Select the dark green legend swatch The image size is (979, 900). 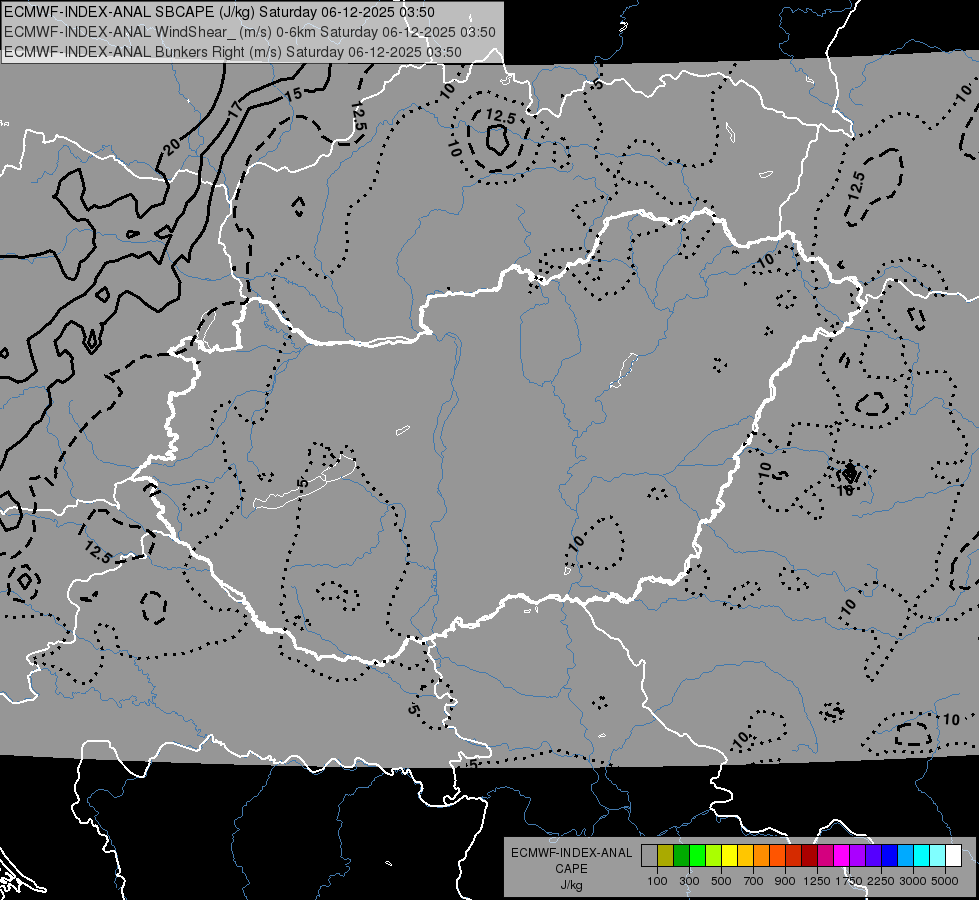pyautogui.click(x=681, y=856)
